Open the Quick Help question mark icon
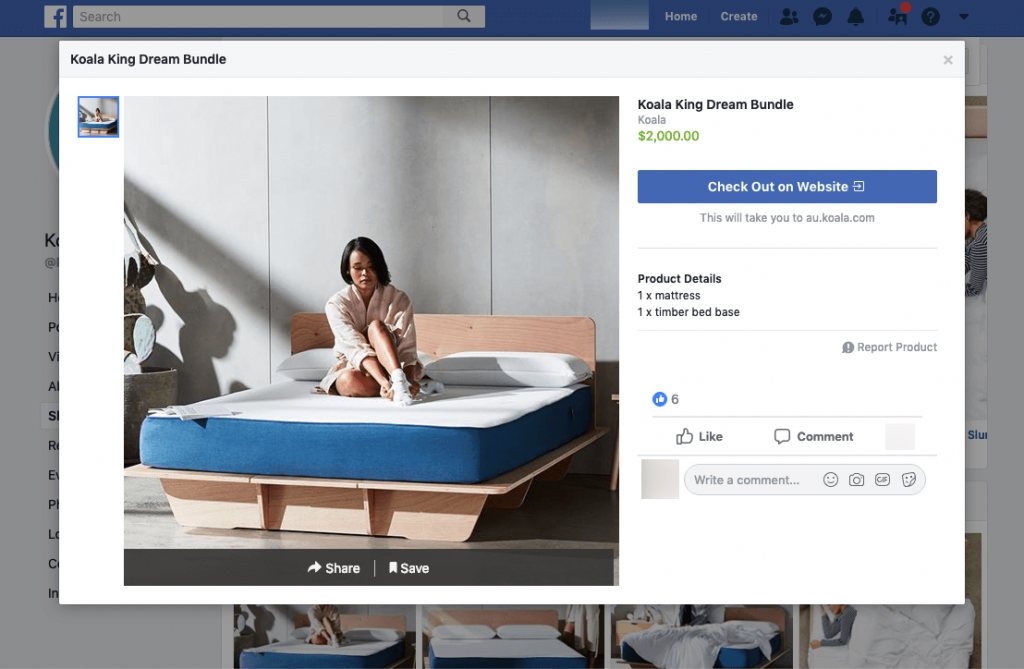This screenshot has width=1024, height=669. [931, 16]
